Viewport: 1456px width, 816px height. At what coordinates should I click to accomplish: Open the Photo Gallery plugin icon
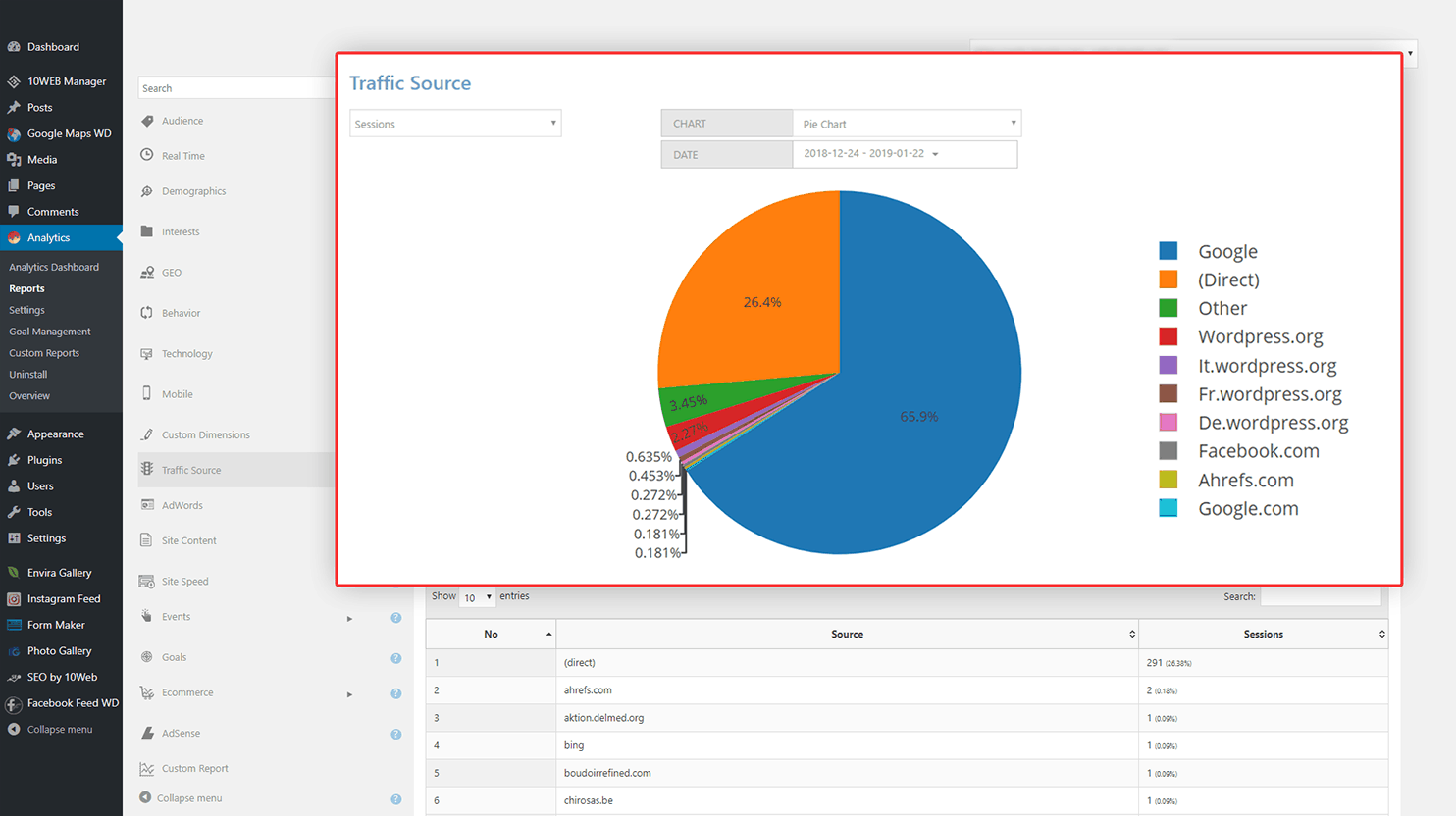pos(16,650)
